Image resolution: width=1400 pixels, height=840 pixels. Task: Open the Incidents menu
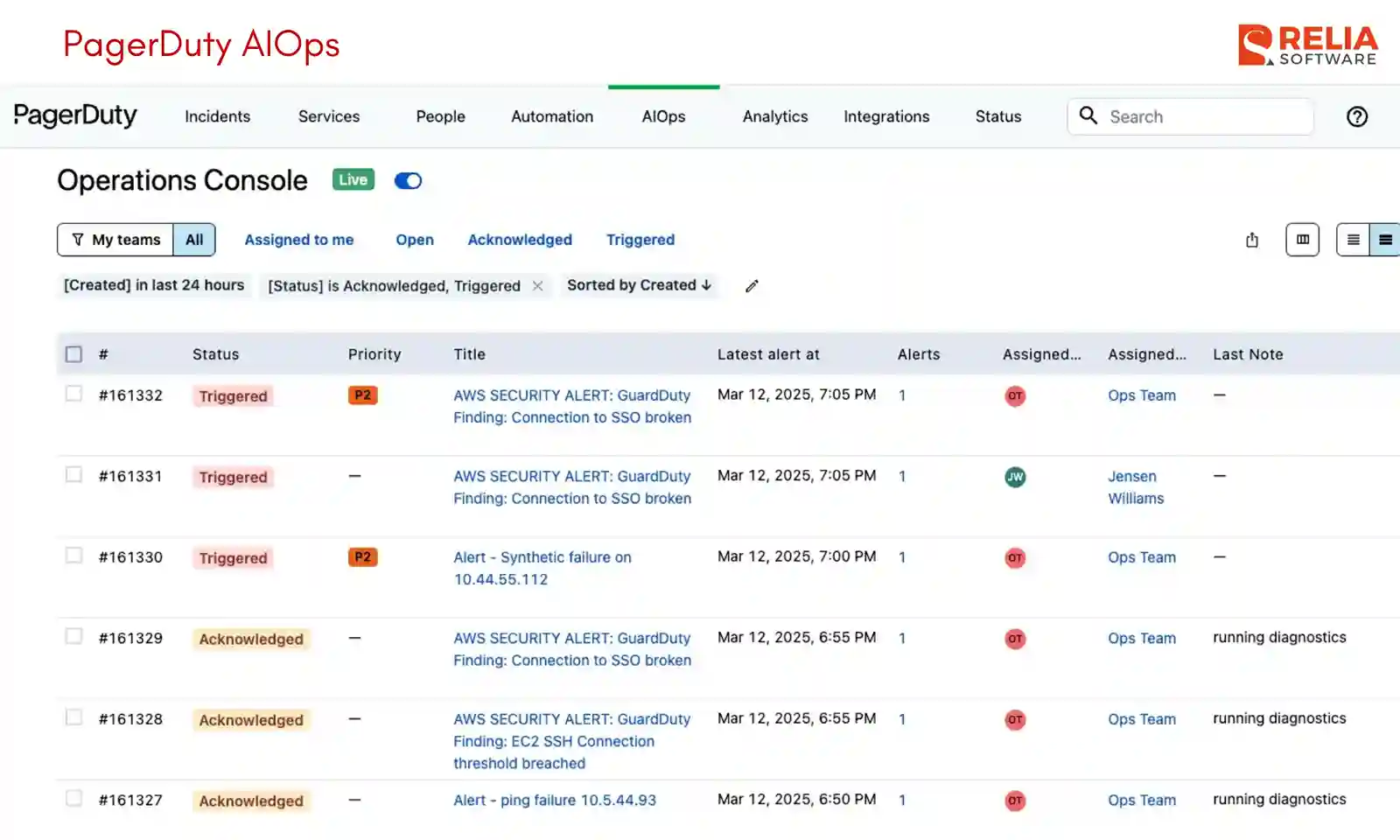click(x=217, y=116)
